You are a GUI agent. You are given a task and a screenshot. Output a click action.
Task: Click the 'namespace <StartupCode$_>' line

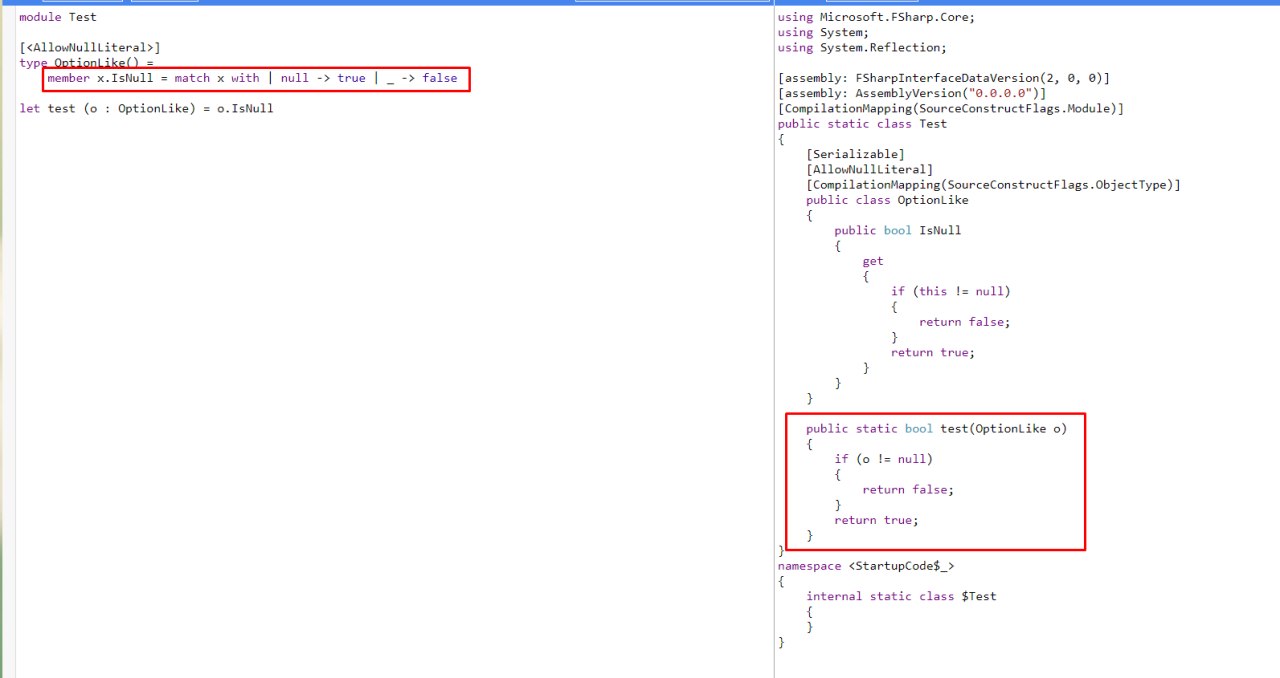pyautogui.click(x=866, y=566)
